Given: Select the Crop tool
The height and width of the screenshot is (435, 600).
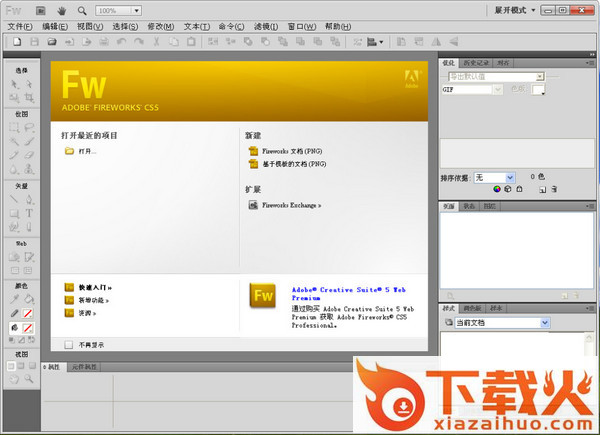Looking at the screenshot, I should coord(29,98).
